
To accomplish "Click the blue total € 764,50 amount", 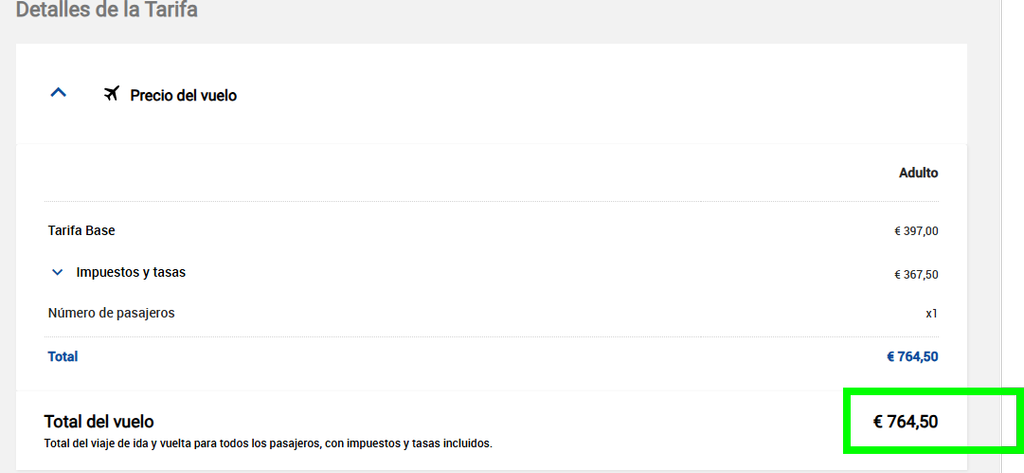I will pos(912,357).
